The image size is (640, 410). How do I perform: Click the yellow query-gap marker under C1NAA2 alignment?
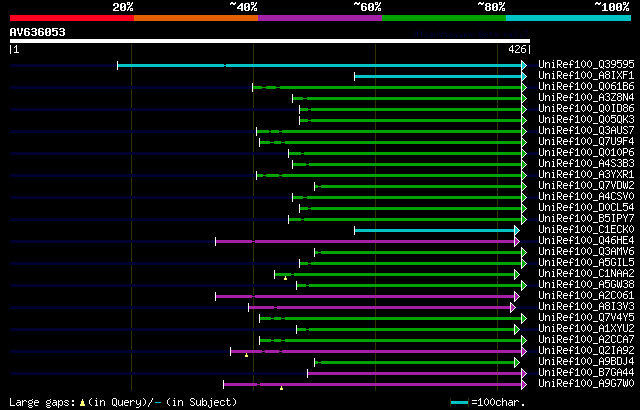[x=285, y=278]
